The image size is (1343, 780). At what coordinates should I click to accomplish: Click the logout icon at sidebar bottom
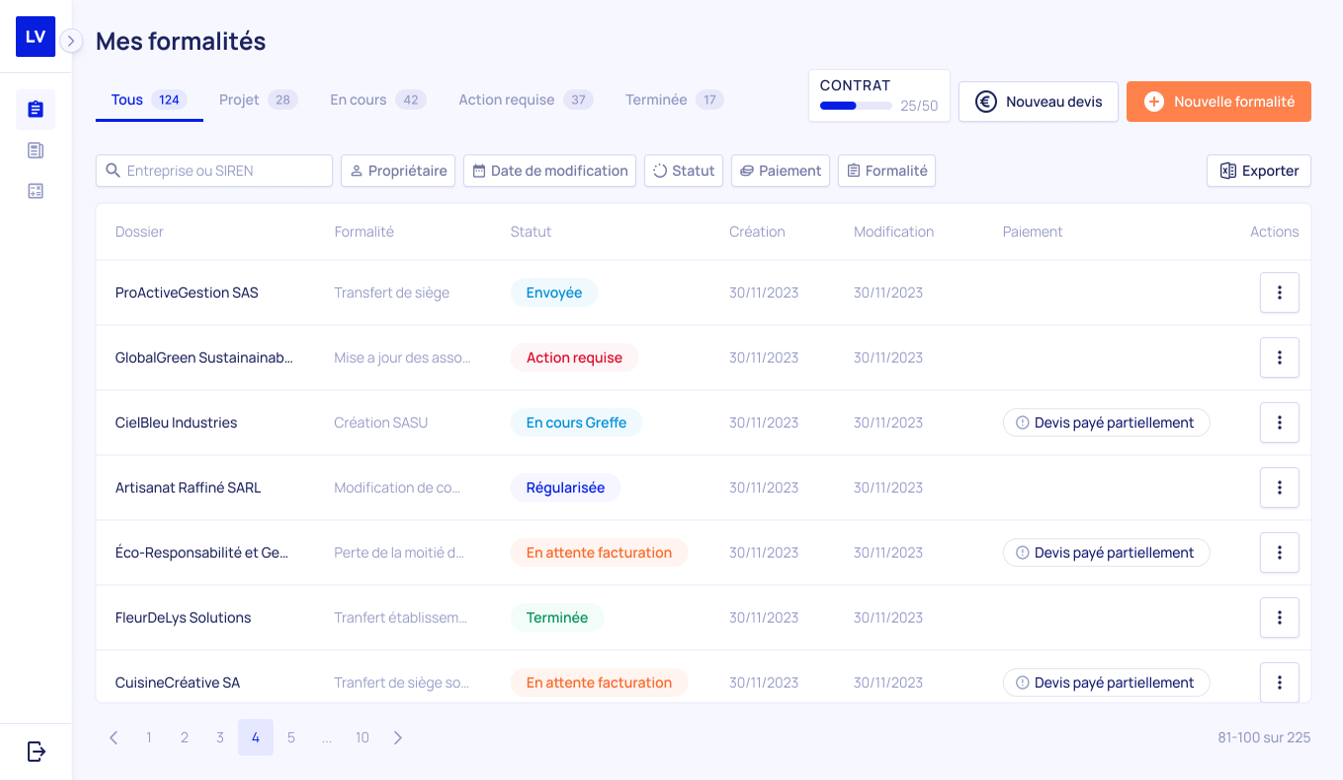[x=36, y=751]
